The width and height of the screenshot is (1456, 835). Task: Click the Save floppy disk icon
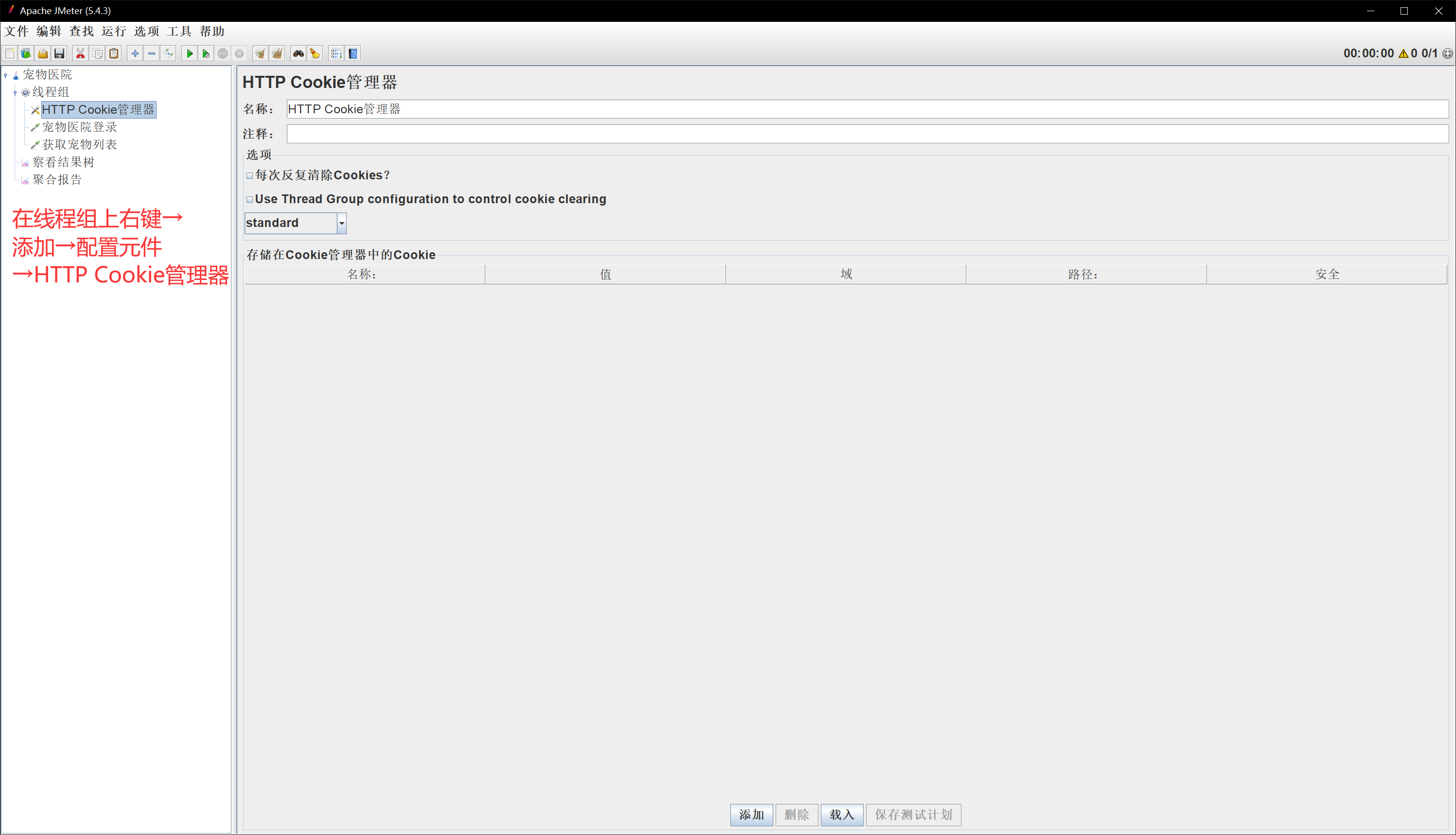[59, 53]
